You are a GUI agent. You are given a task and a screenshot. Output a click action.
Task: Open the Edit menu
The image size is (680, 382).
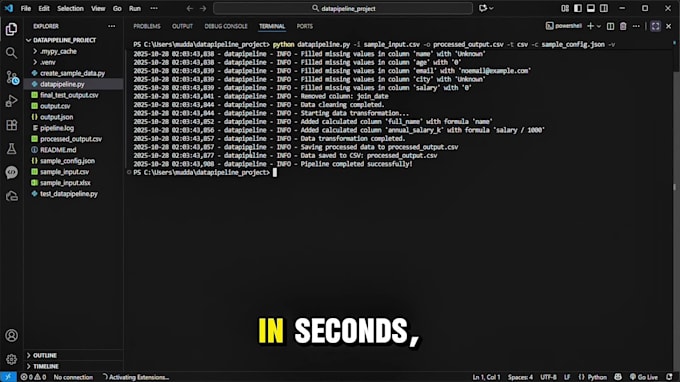[44, 8]
